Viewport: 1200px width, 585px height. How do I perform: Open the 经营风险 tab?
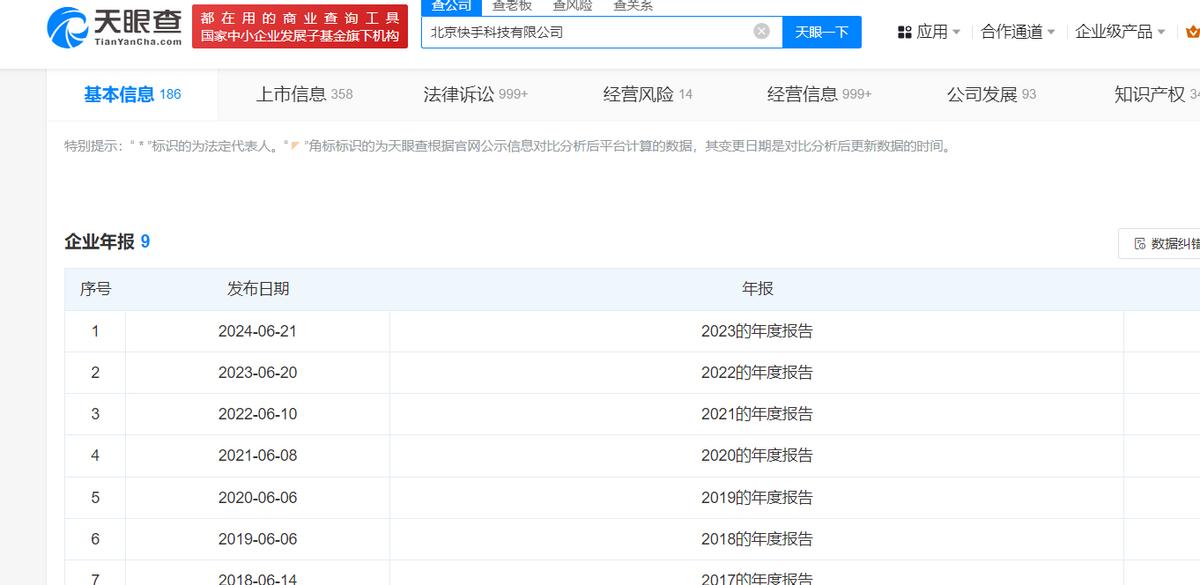click(x=647, y=94)
